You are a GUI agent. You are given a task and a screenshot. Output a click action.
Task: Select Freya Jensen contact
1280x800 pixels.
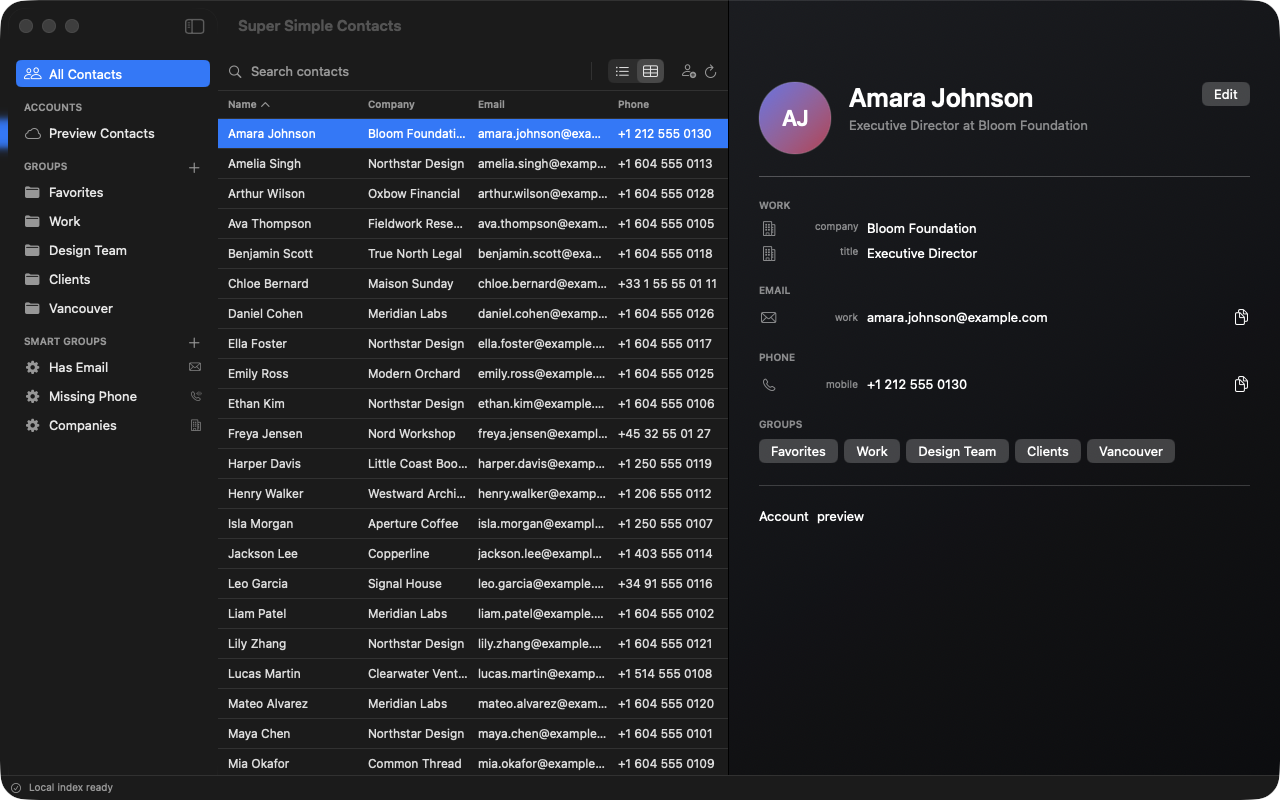pyautogui.click(x=473, y=434)
